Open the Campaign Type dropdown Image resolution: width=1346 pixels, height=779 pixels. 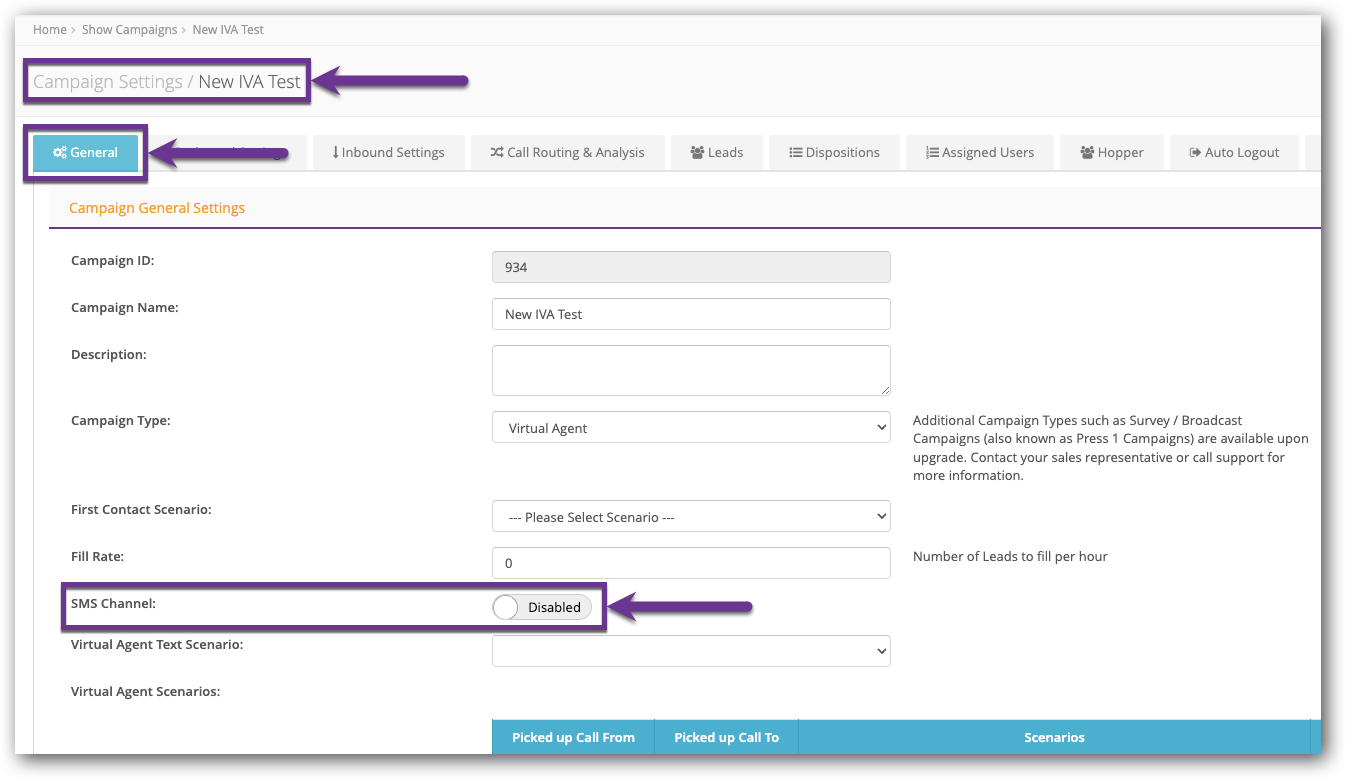coord(691,428)
